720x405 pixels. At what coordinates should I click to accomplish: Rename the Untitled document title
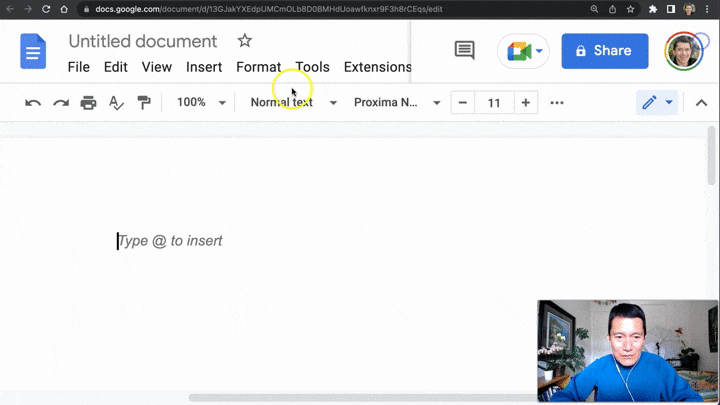click(x=143, y=41)
